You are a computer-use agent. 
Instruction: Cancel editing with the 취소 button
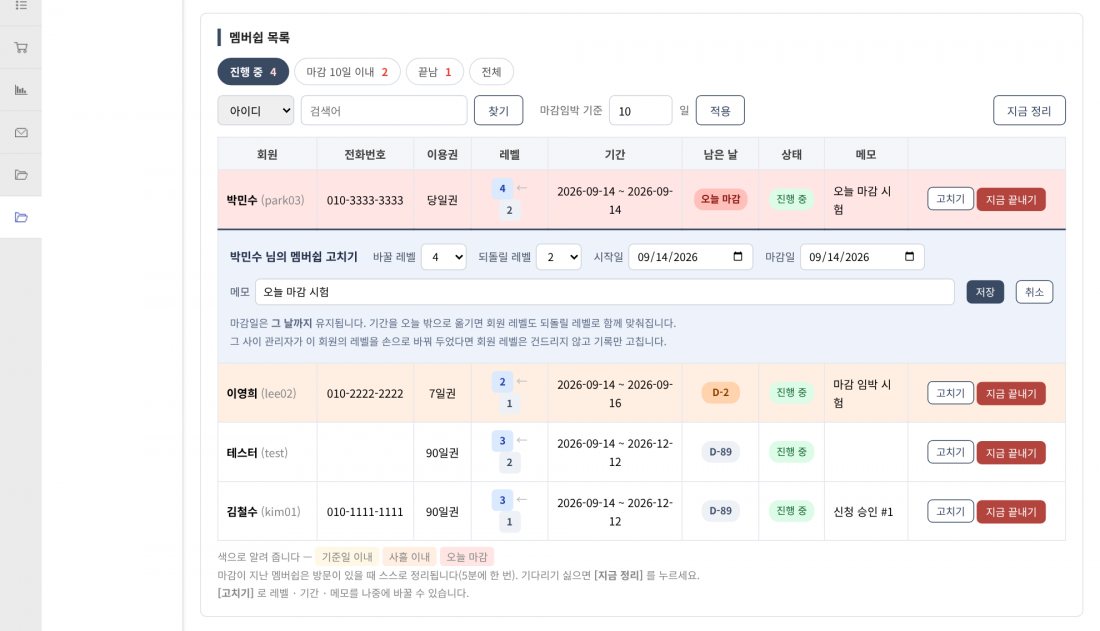(1034, 292)
